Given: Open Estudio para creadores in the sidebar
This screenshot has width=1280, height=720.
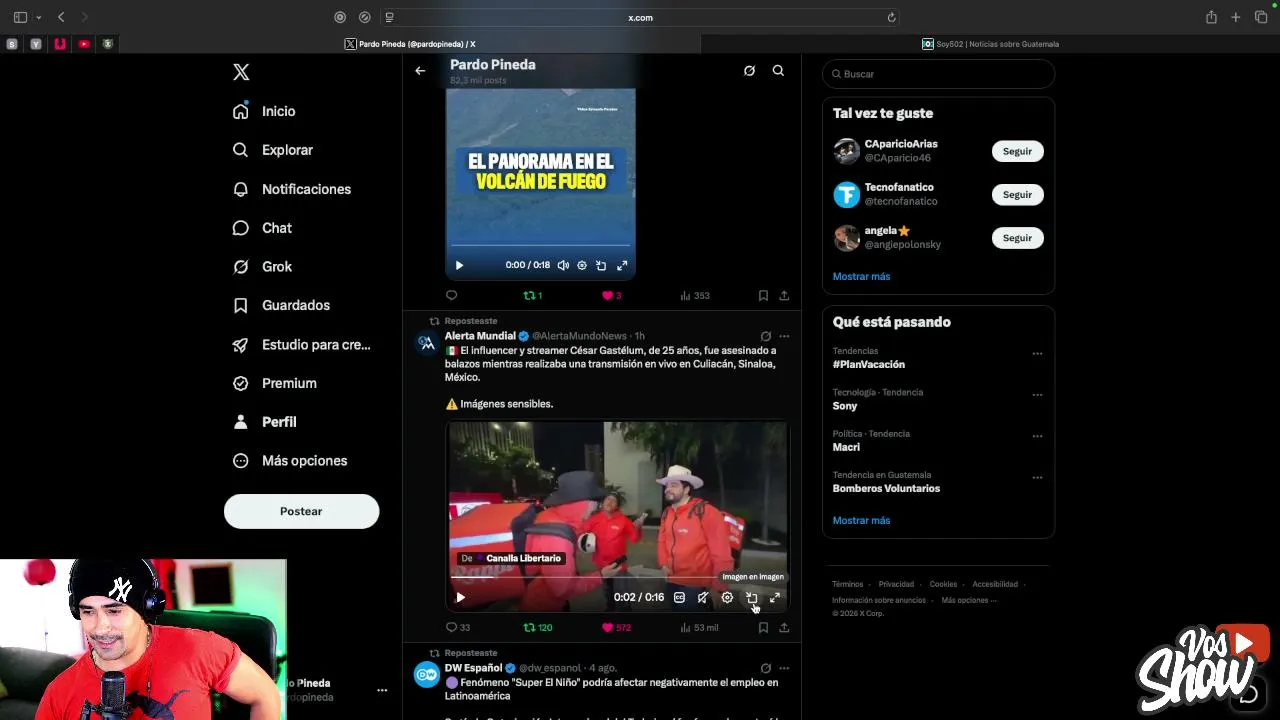Looking at the screenshot, I should pyautogui.click(x=301, y=345).
